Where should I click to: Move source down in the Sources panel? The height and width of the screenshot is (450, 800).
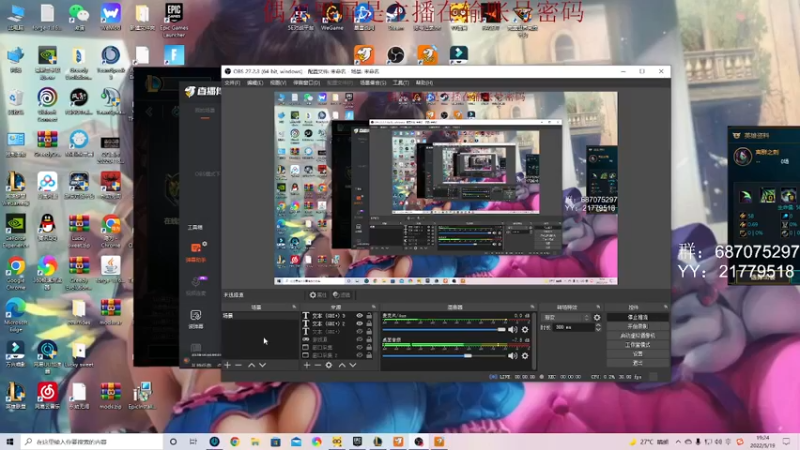(x=353, y=365)
